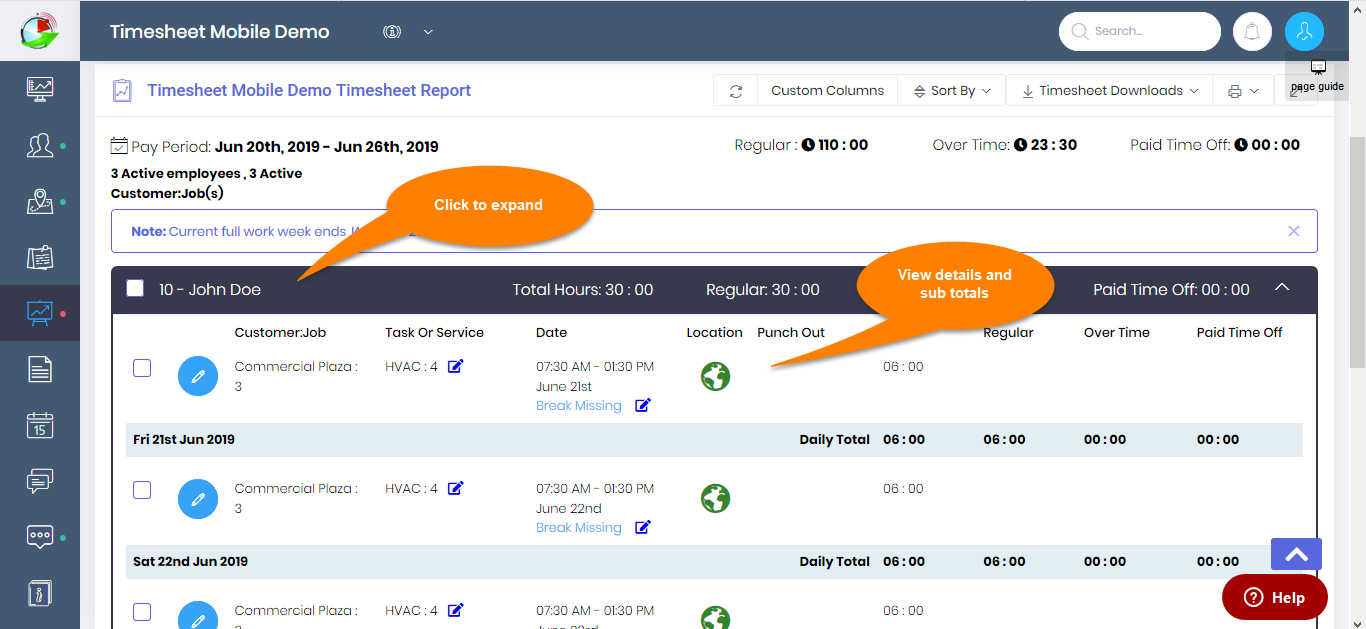Open the document icon in sidebar
1366x629 pixels.
(x=40, y=369)
